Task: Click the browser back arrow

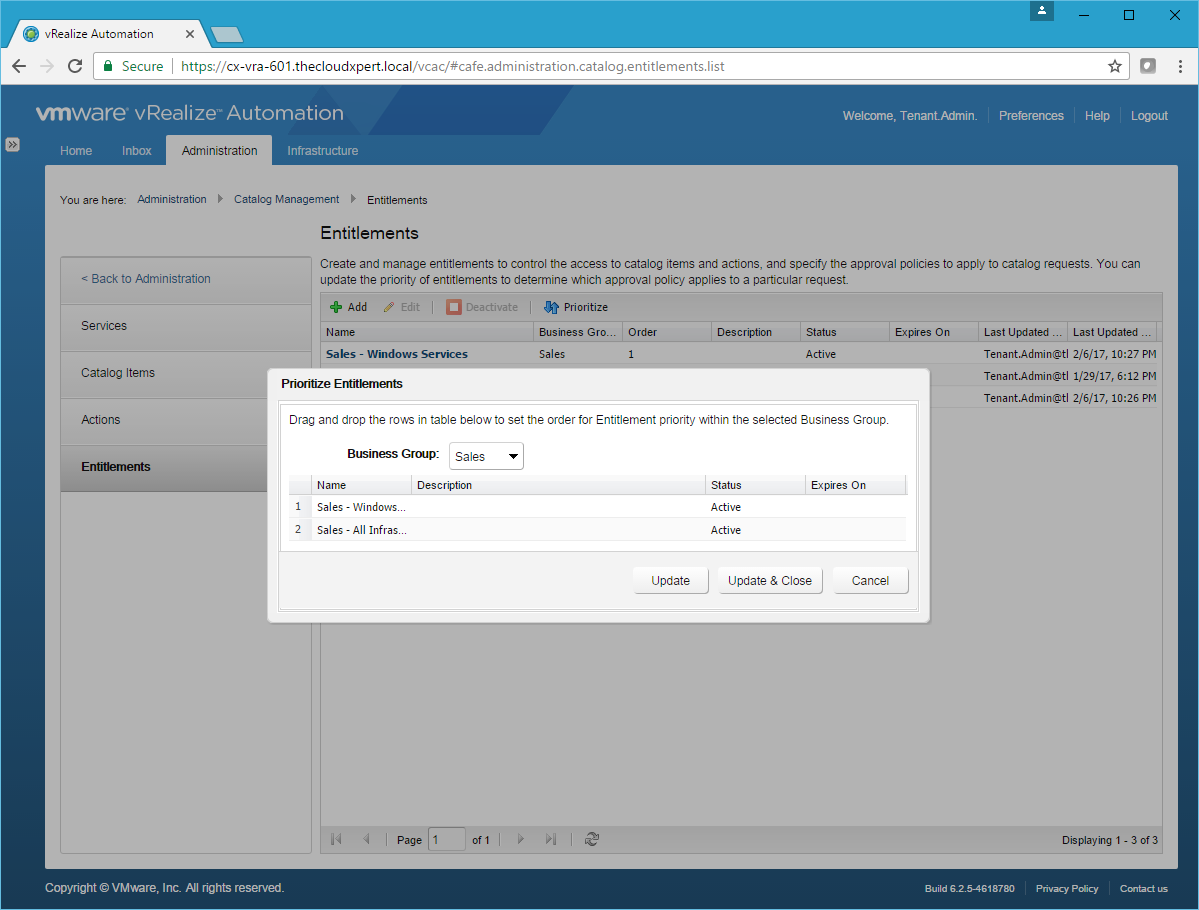Action: coord(19,66)
